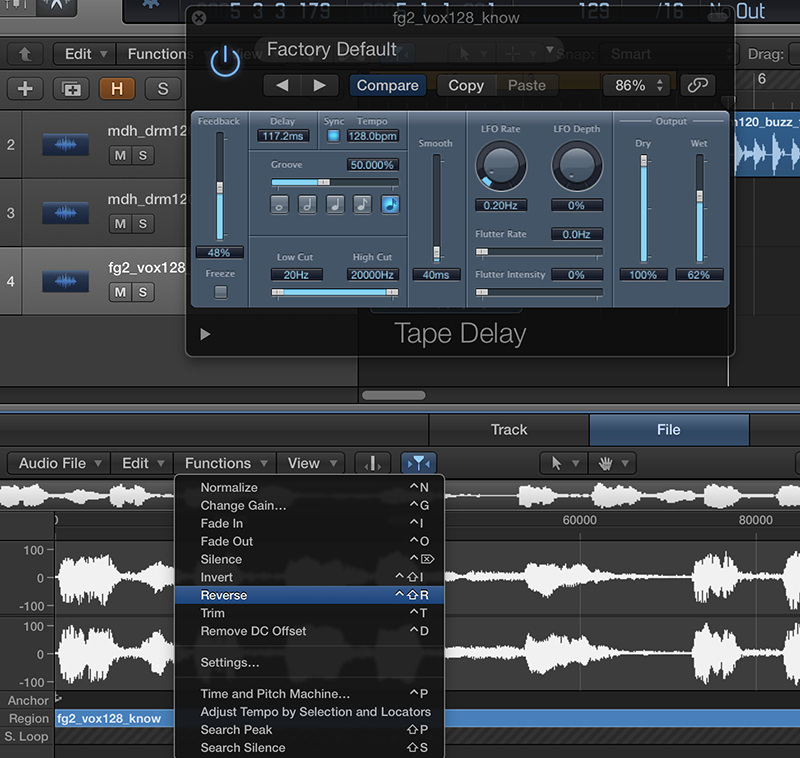The width and height of the screenshot is (800, 758).
Task: Expand Tape Delay extended parameters triangle
Action: coord(205,334)
